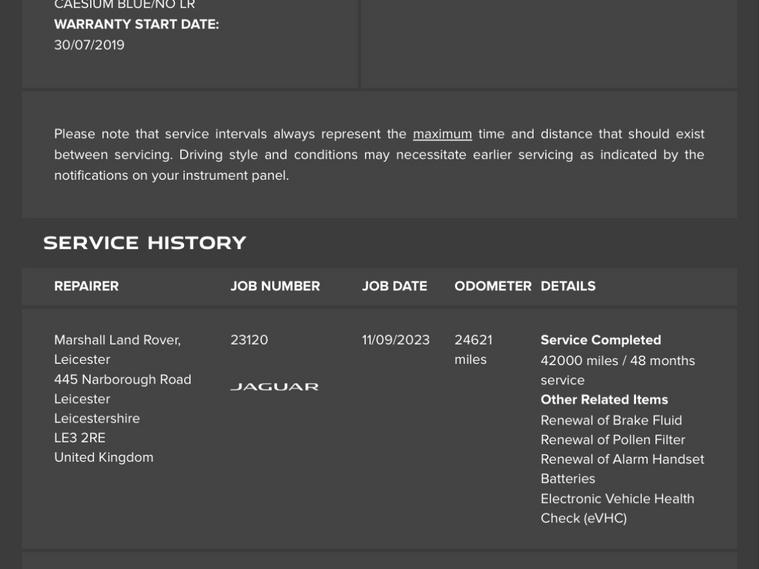
Task: Click the 42000 miles / 48 months service text
Action: [617, 370]
